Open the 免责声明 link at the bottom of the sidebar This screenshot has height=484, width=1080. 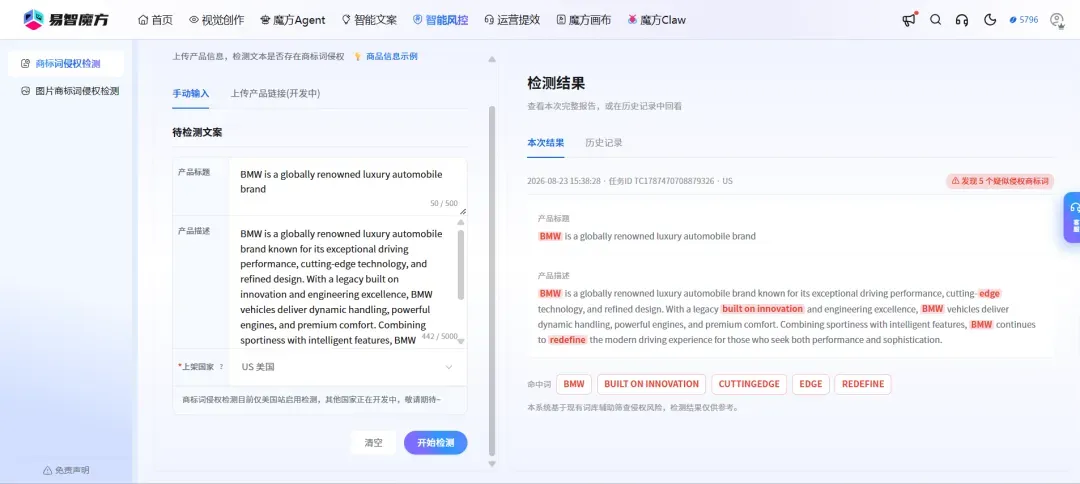click(66, 470)
